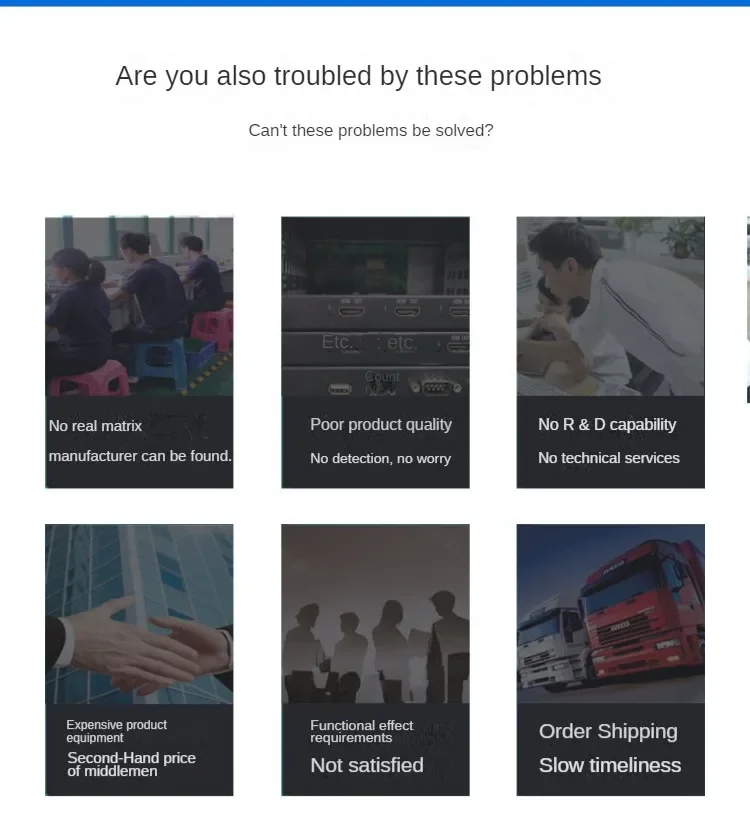Click 'No detection, no worry' text

coord(381,459)
